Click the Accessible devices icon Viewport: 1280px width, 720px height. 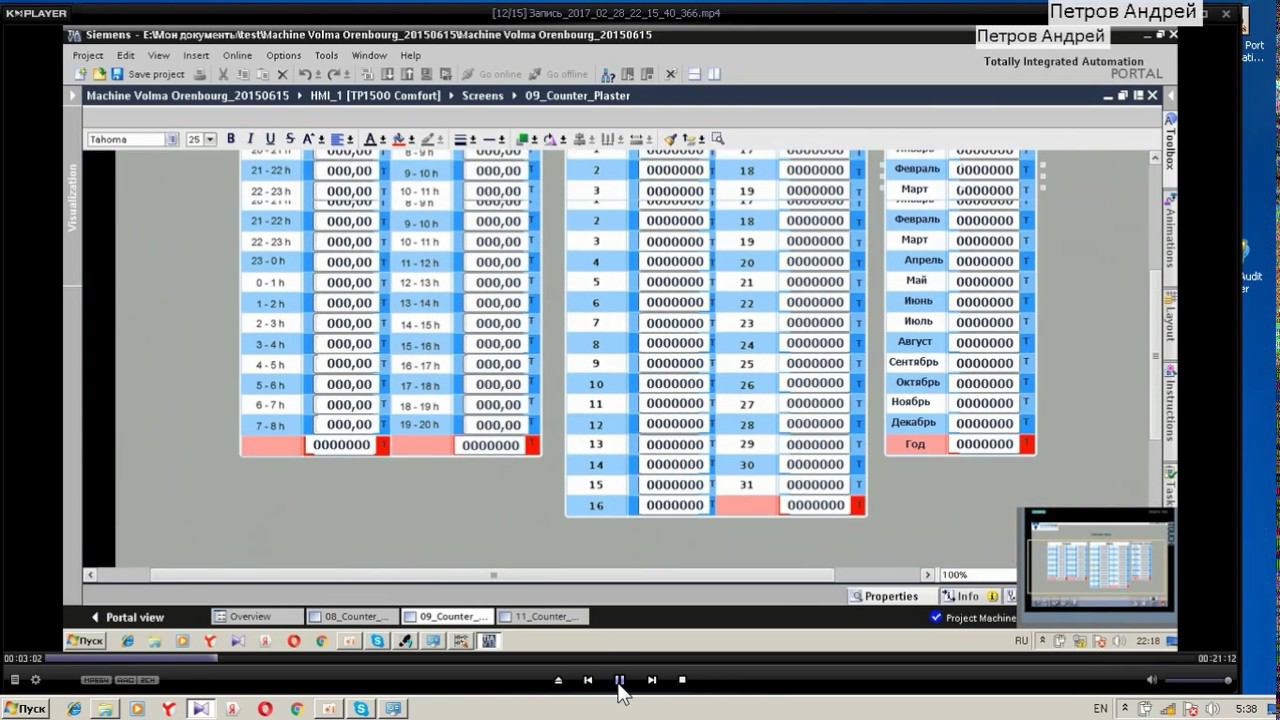[x=608, y=74]
